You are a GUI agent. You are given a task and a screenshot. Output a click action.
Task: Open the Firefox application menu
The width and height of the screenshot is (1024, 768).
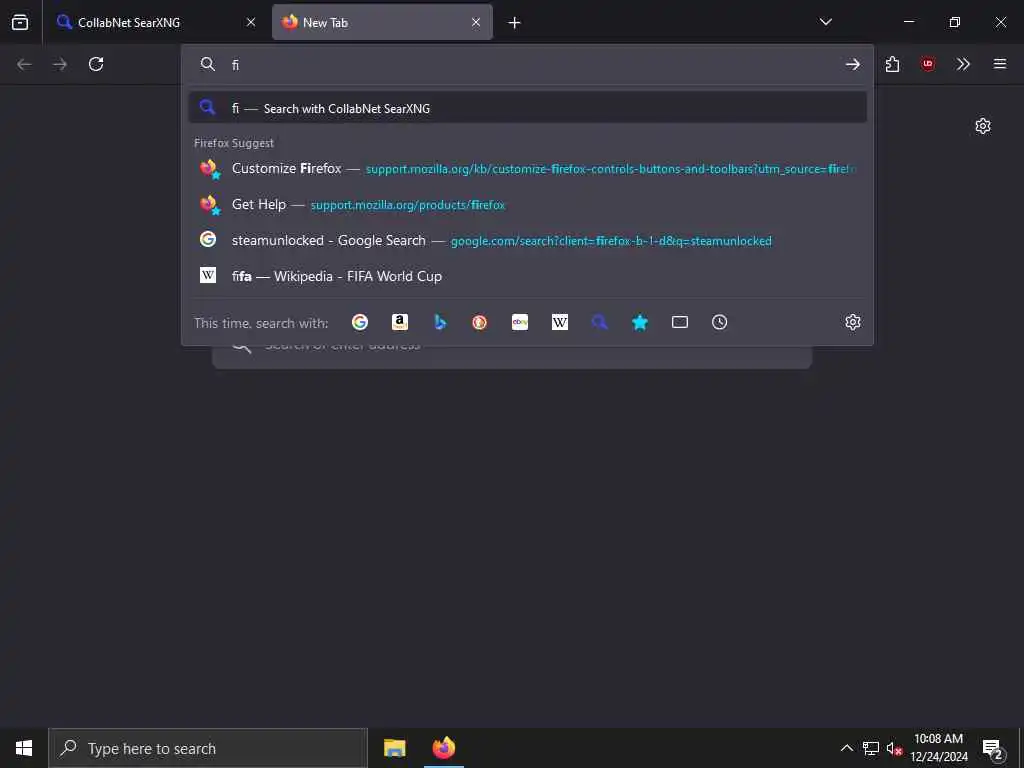click(1000, 64)
